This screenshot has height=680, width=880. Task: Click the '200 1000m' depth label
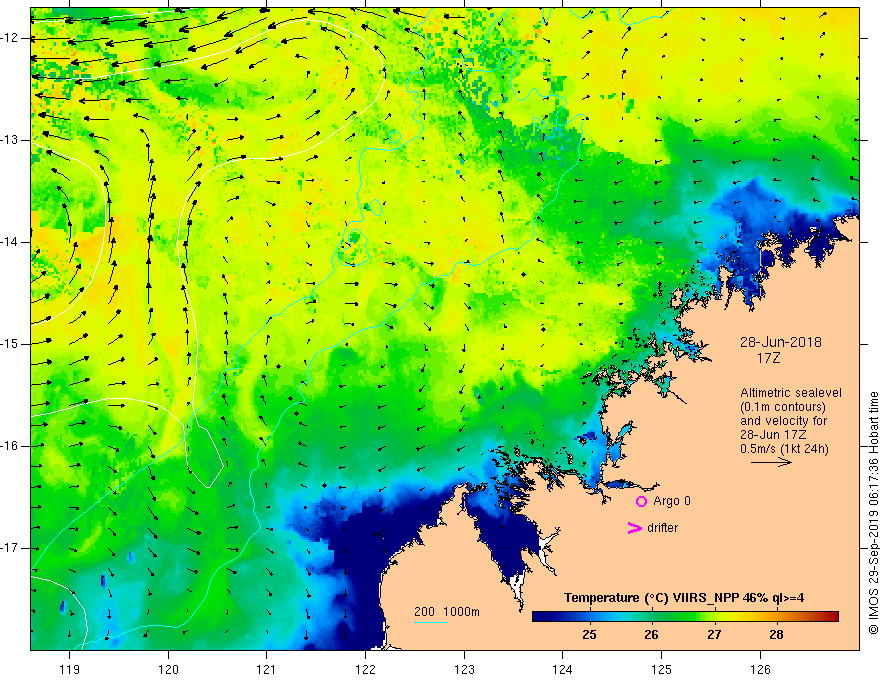pyautogui.click(x=447, y=612)
